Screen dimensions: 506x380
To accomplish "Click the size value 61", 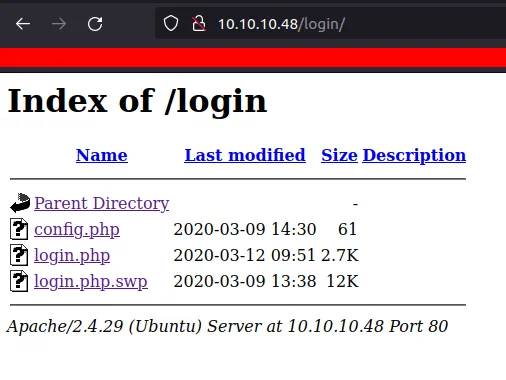I will [x=348, y=229].
